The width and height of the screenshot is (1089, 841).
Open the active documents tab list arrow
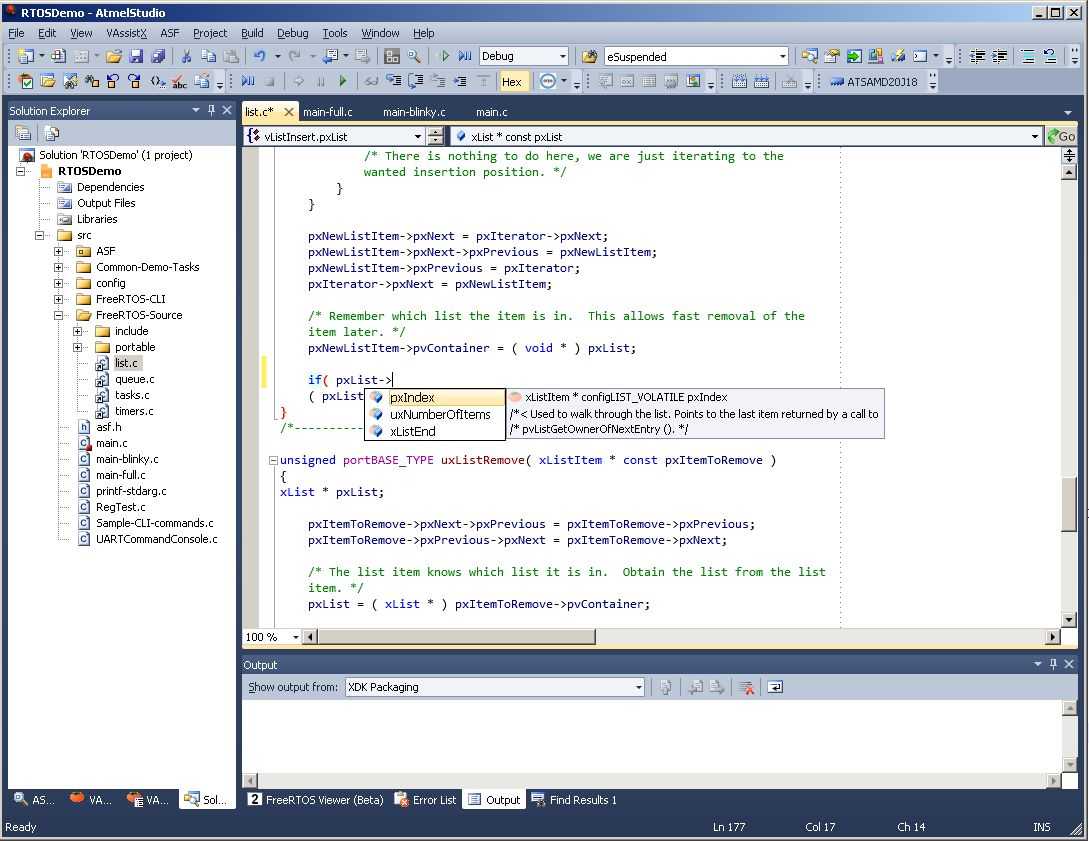[1067, 112]
